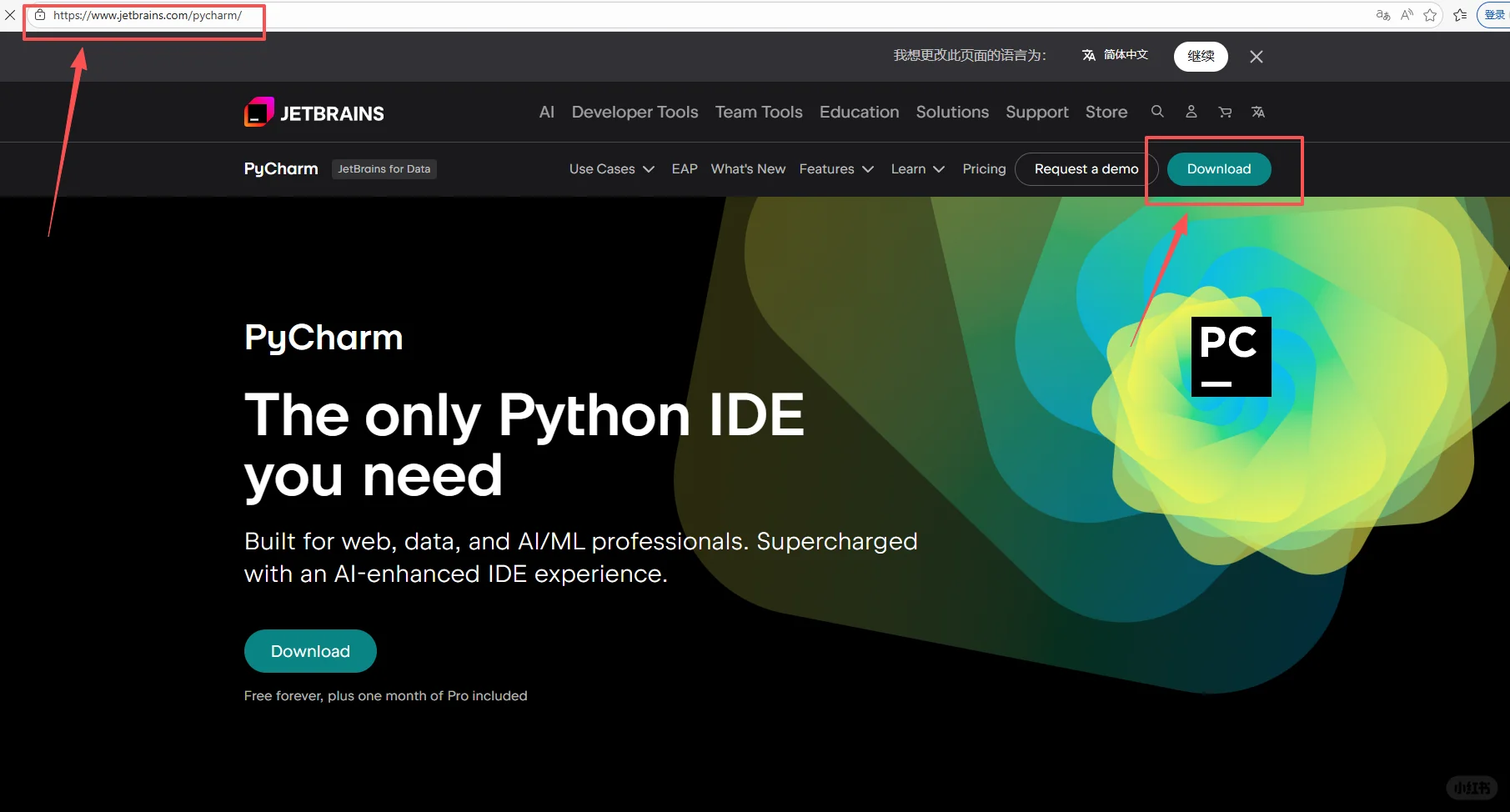The image size is (1510, 812).
Task: Click Download button in PyCharm navigation bar
Action: tap(1219, 169)
